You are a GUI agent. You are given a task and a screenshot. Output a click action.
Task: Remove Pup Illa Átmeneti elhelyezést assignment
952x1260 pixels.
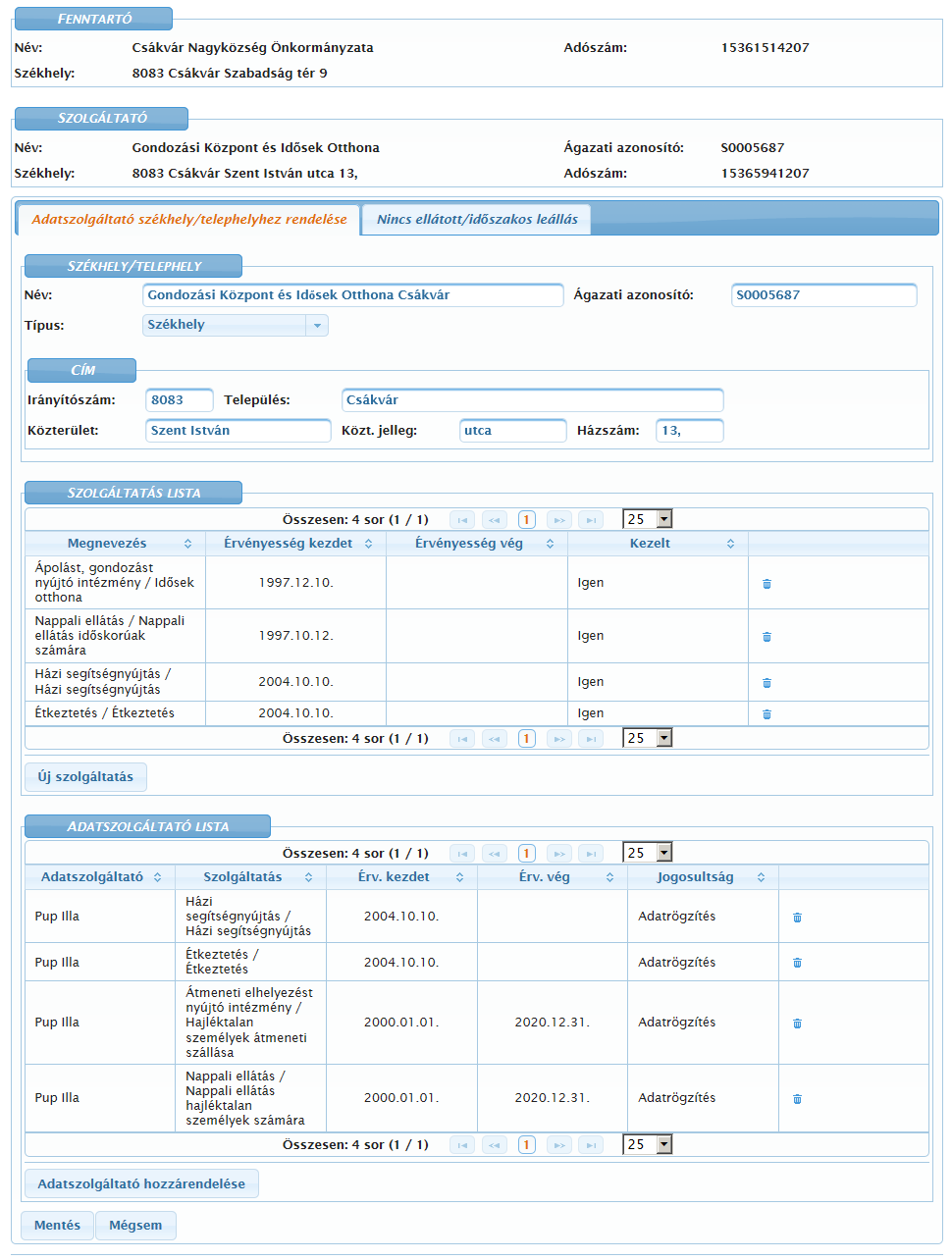pyautogui.click(x=797, y=1024)
